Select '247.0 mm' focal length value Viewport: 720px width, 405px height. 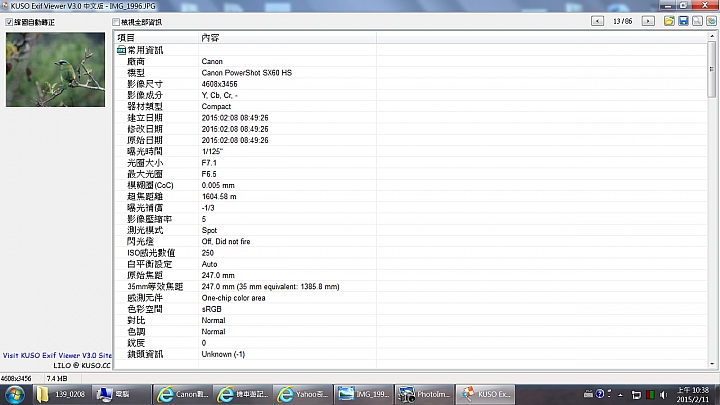[218, 275]
